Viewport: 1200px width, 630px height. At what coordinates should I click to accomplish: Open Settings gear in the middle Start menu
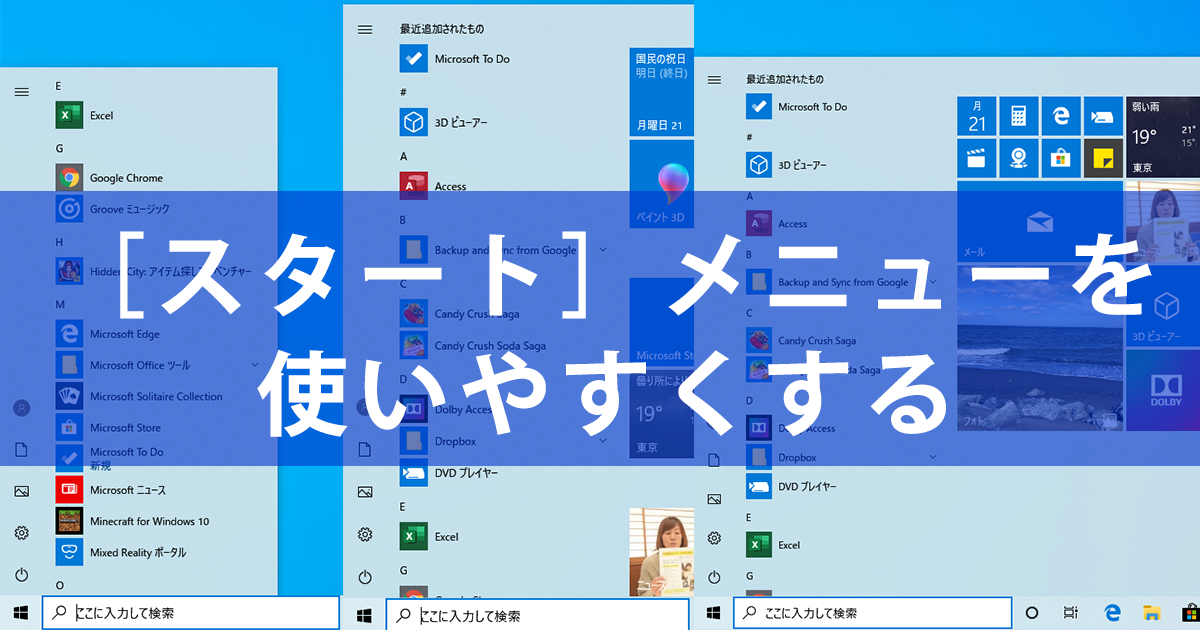[x=365, y=534]
